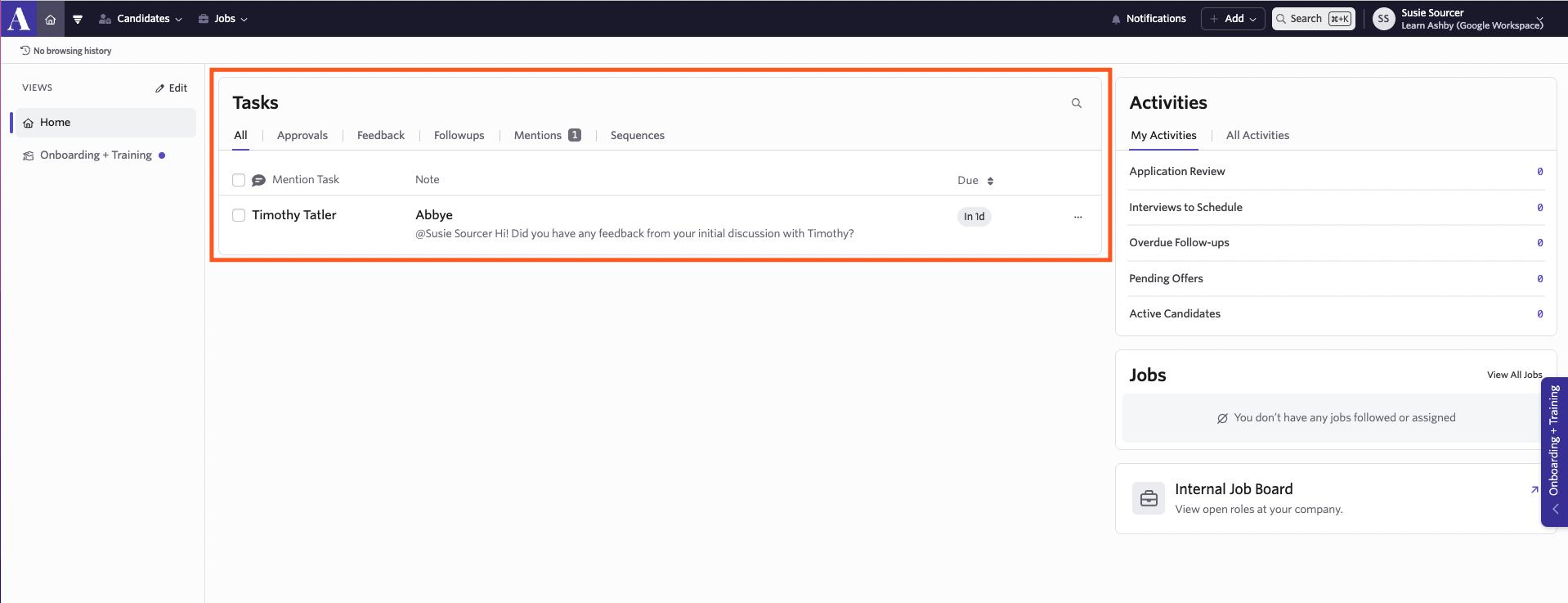The height and width of the screenshot is (603, 1568).
Task: Open the home icon in top bar
Action: (x=51, y=19)
